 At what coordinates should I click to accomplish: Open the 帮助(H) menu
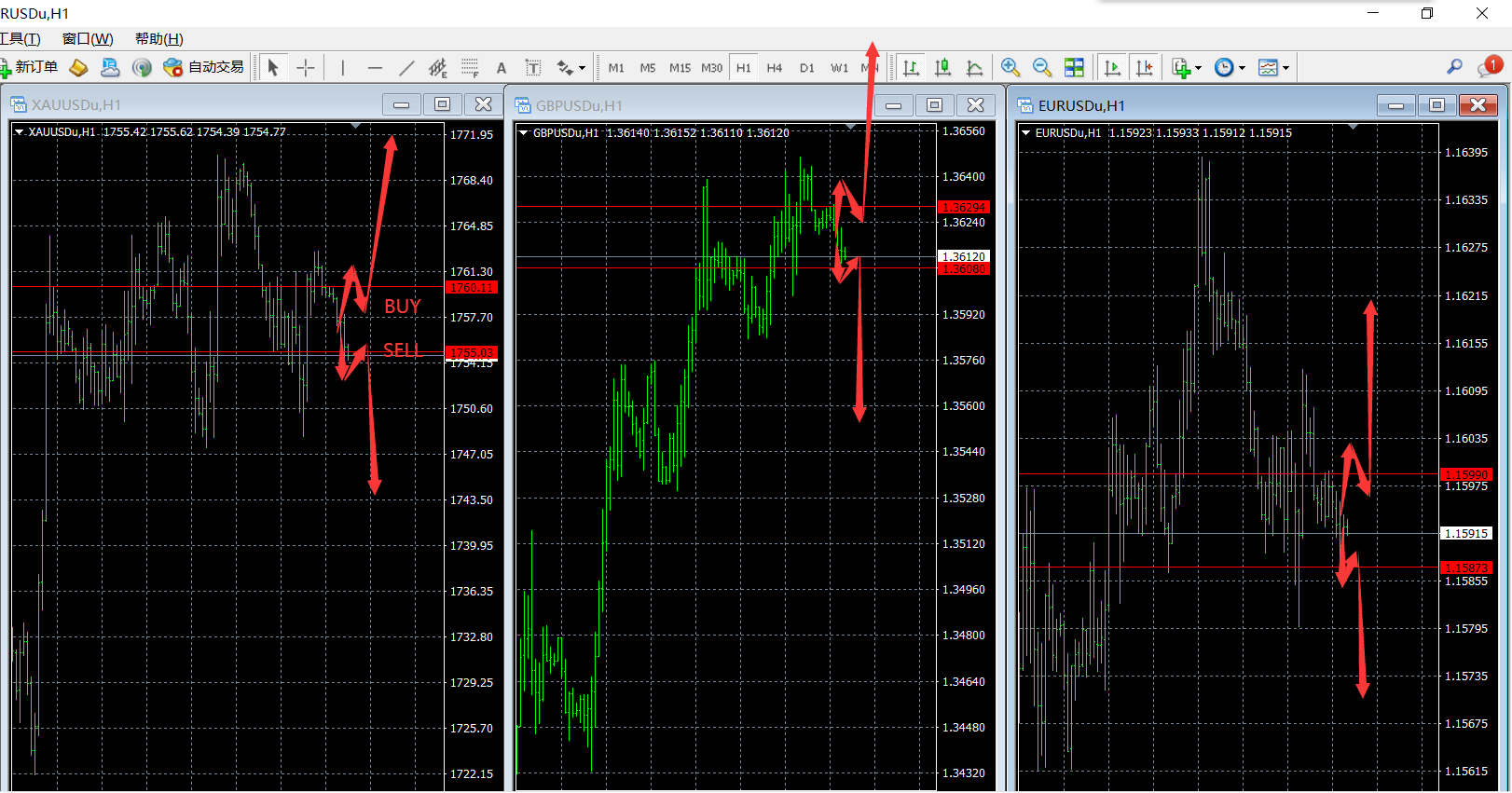(x=158, y=39)
